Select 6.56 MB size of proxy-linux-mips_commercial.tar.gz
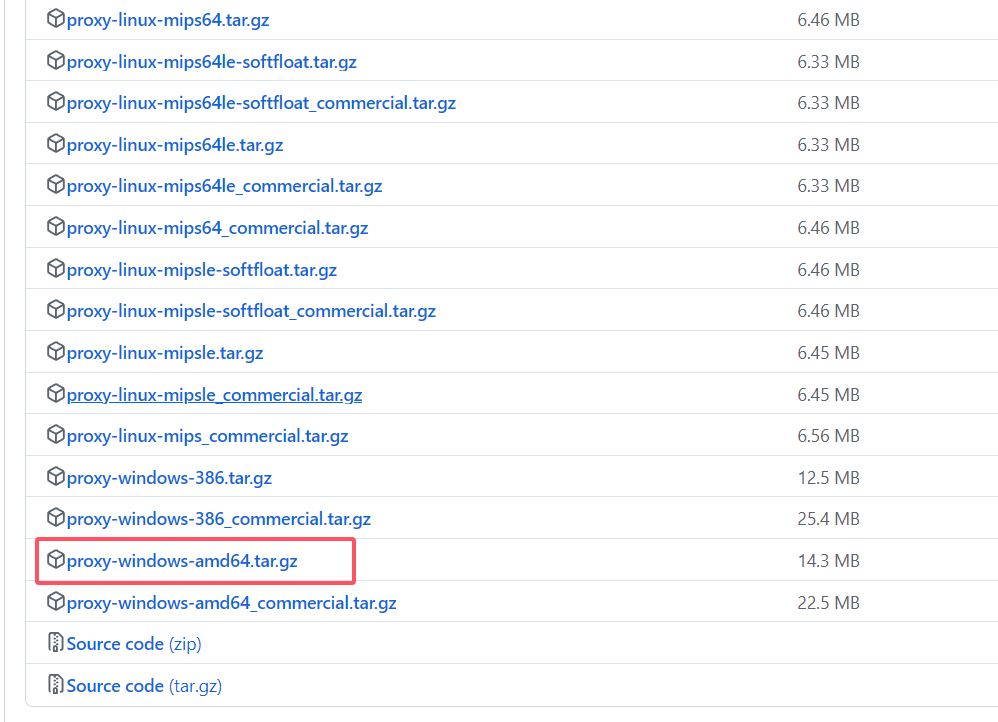The image size is (998, 722). 829,436
